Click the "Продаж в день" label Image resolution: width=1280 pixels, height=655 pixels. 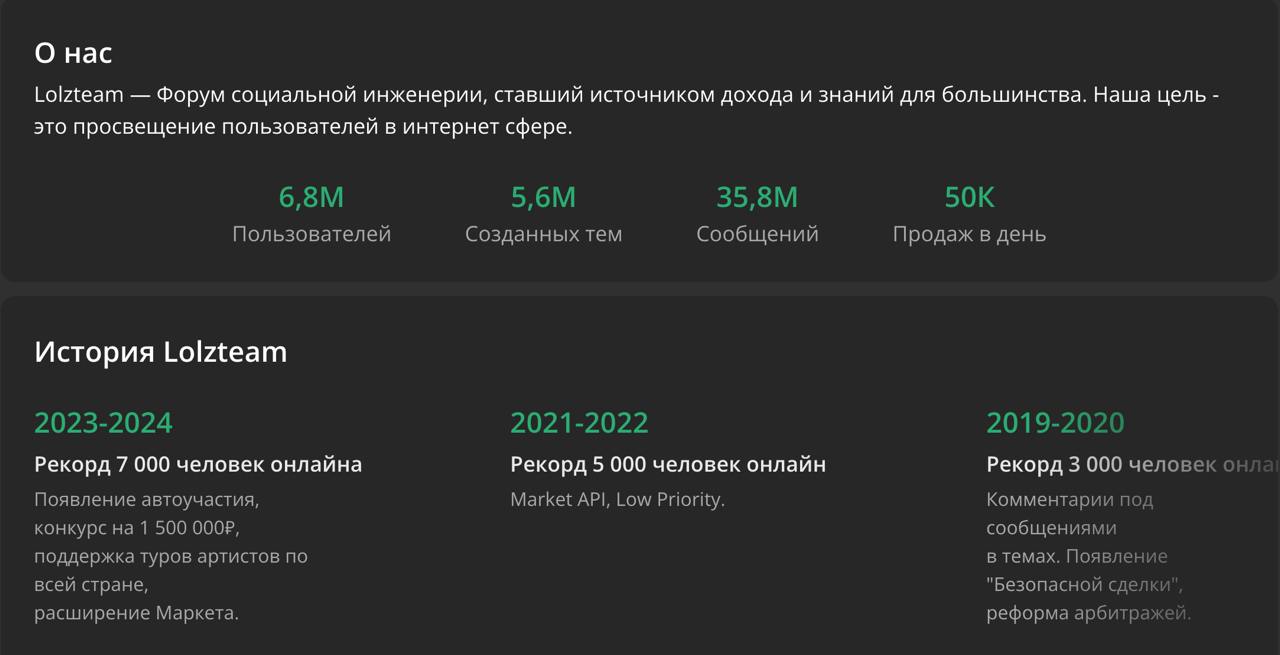point(969,234)
